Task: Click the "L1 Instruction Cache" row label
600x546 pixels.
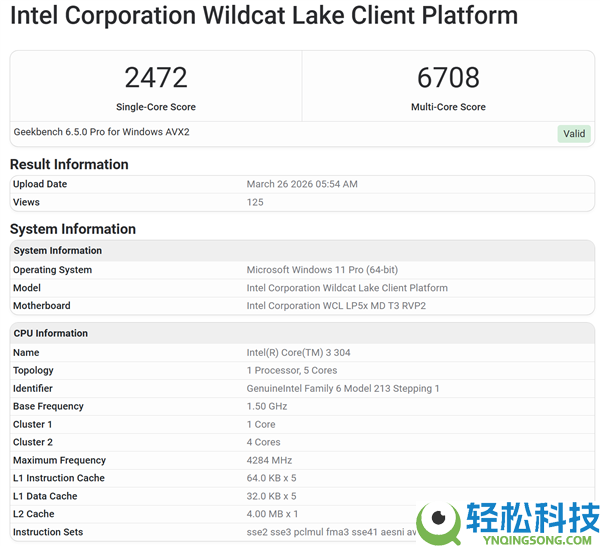Action: click(x=59, y=478)
